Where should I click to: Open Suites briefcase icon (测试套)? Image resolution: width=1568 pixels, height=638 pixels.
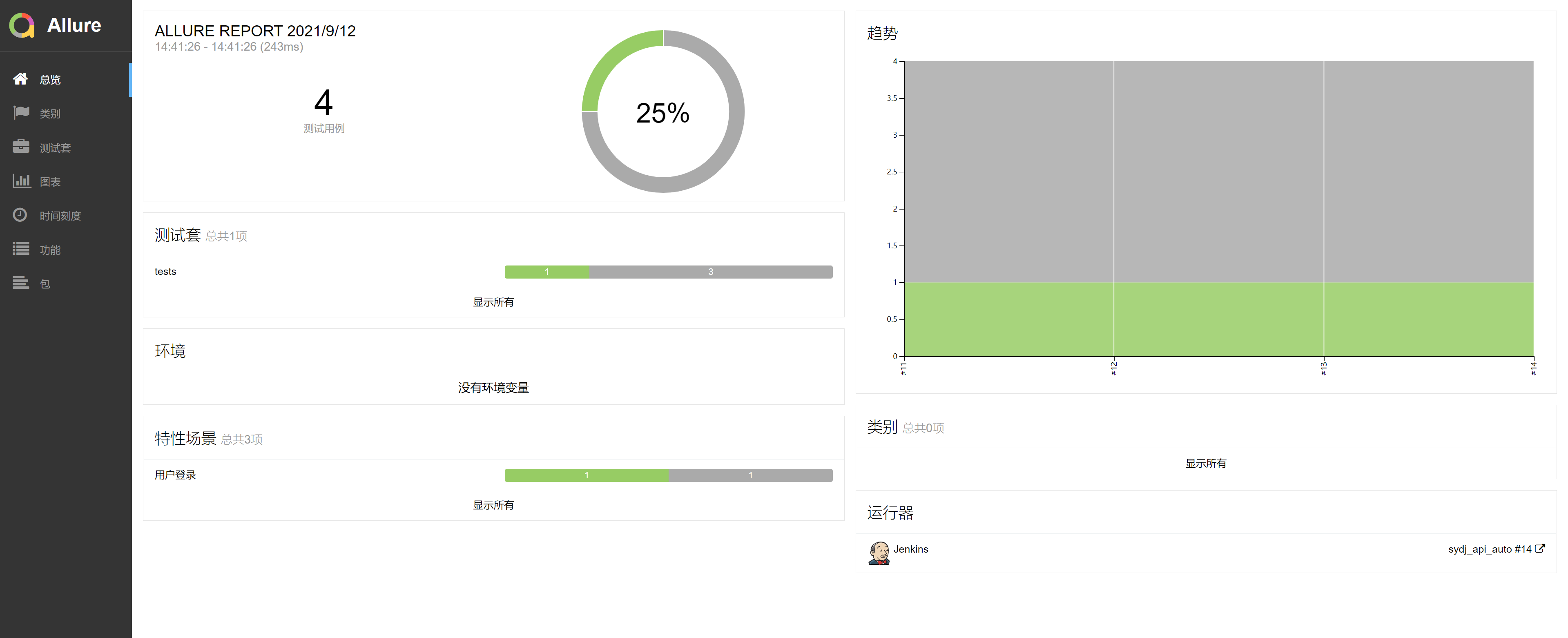click(x=21, y=147)
